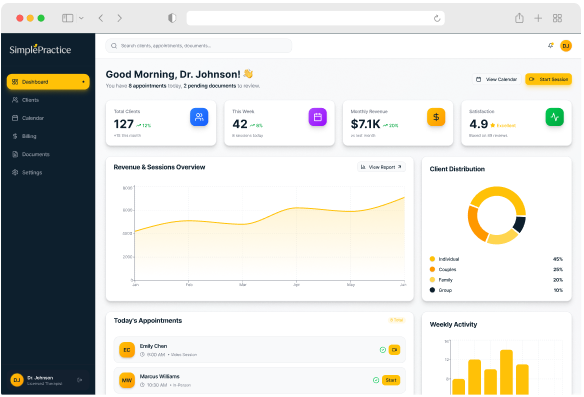The width and height of the screenshot is (584, 397).
Task: Click the magnifier icon in search bar
Action: pyautogui.click(x=114, y=46)
